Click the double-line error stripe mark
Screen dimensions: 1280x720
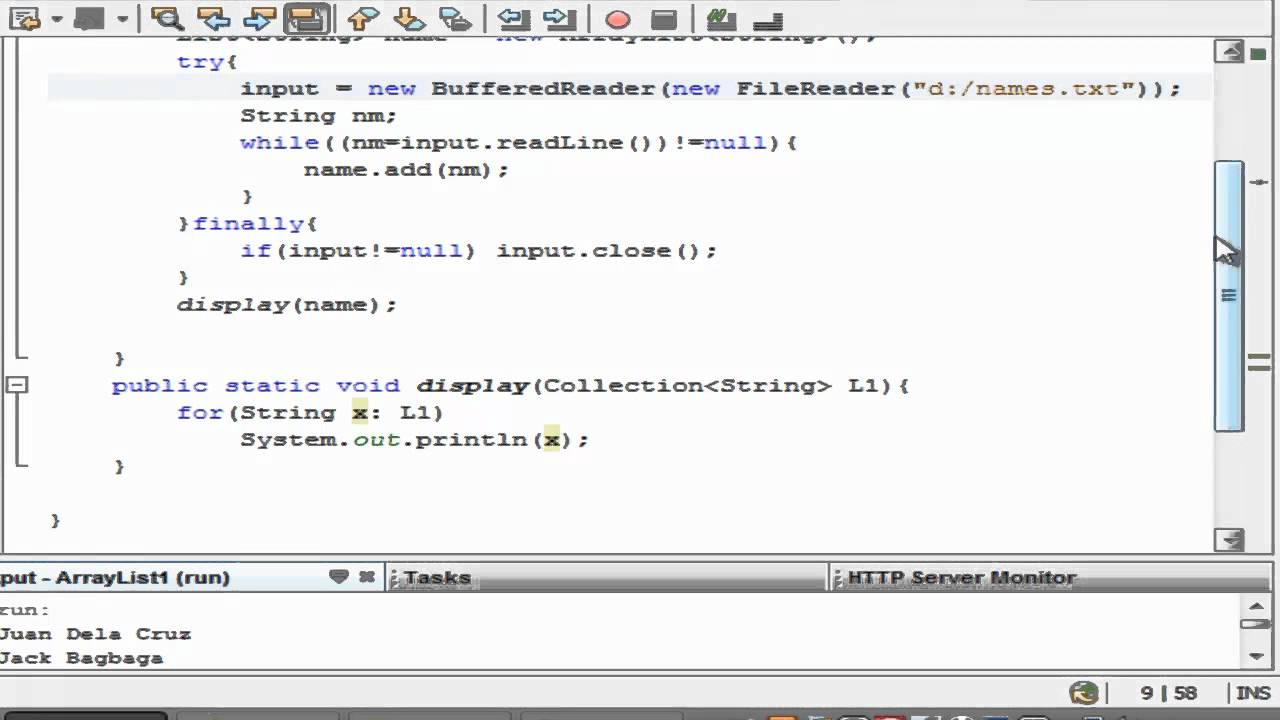point(1259,362)
